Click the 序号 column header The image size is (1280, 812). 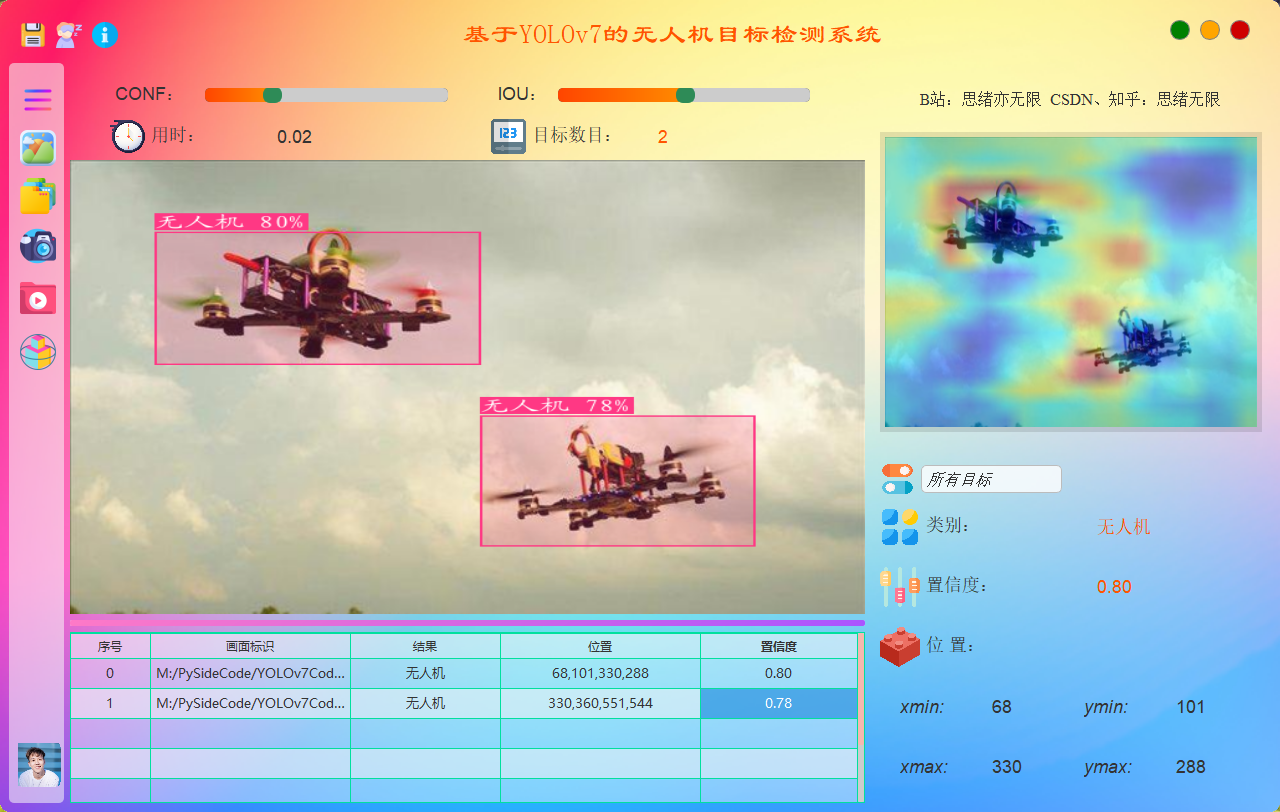point(110,647)
